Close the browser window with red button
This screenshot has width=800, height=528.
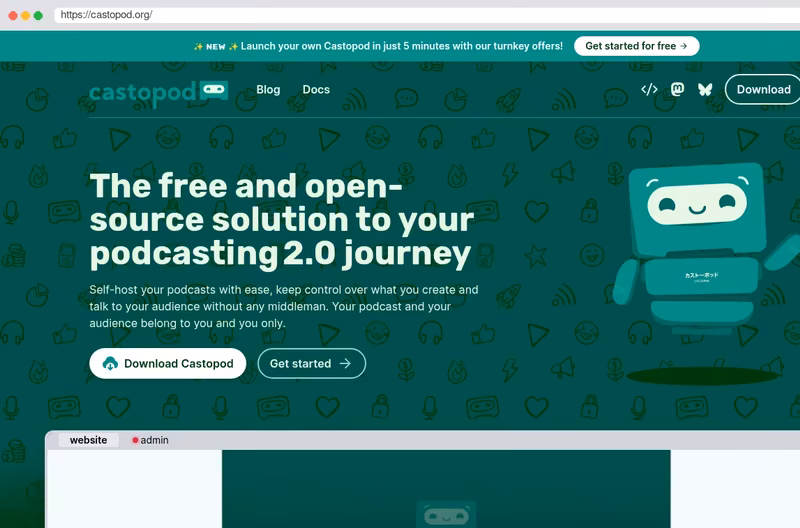point(13,15)
